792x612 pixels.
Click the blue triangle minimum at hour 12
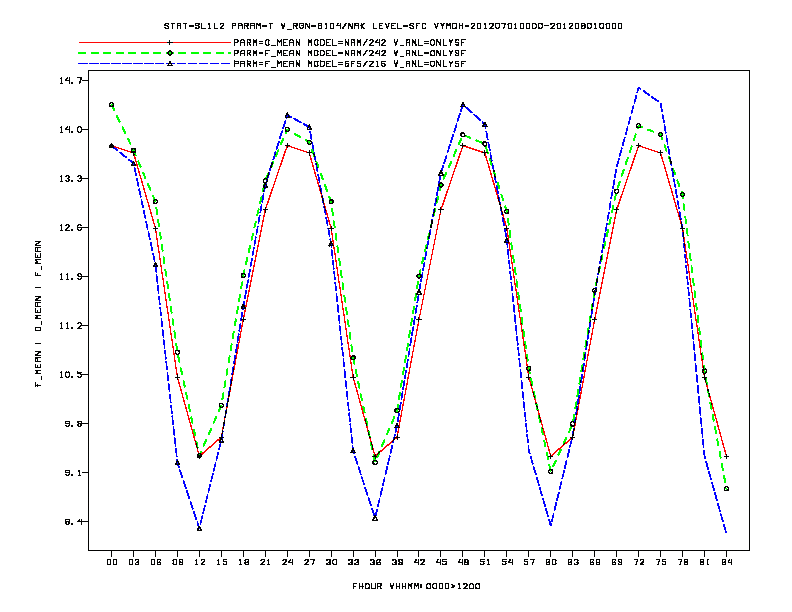click(x=200, y=529)
